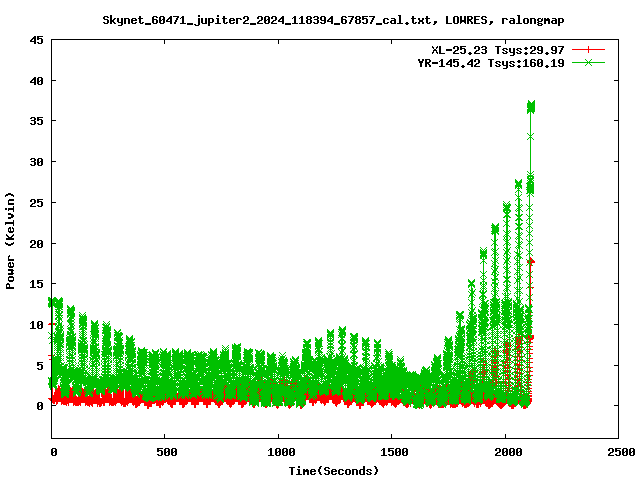
Task: Click the red data peak near 18 Kelvin
Action: point(531,262)
